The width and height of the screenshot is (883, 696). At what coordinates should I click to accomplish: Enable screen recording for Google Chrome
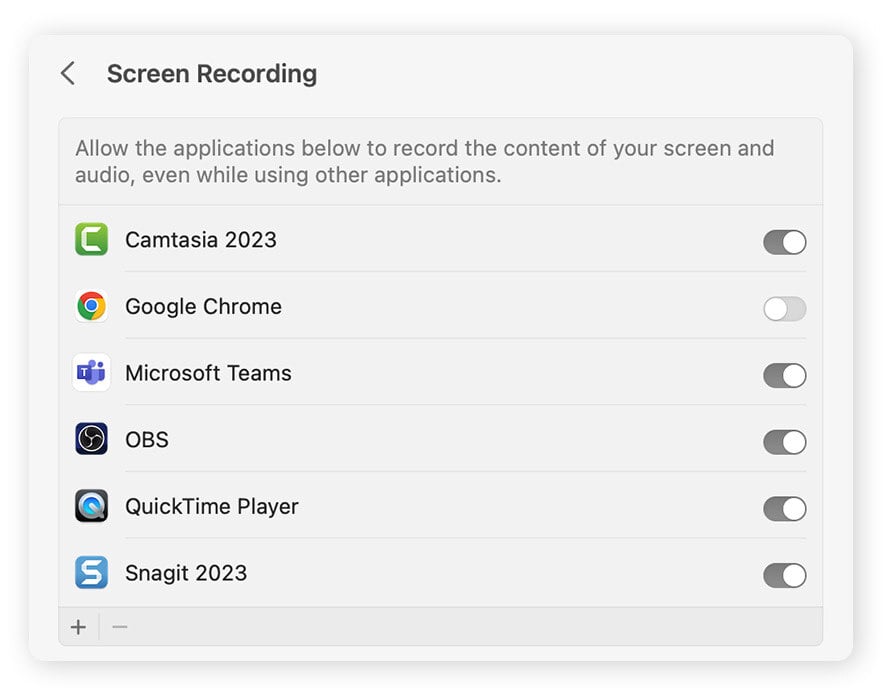click(784, 309)
